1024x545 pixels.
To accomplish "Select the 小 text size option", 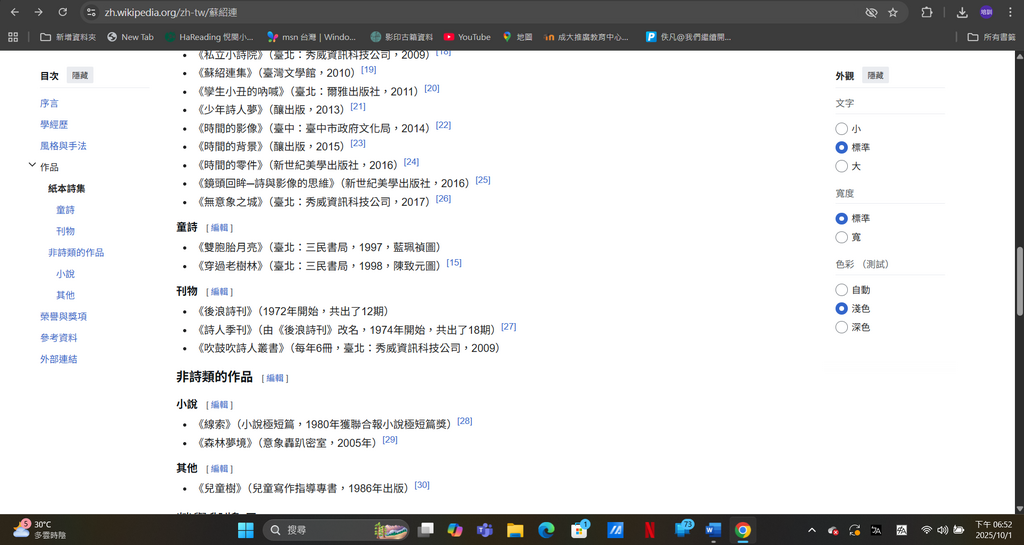I will 841,129.
